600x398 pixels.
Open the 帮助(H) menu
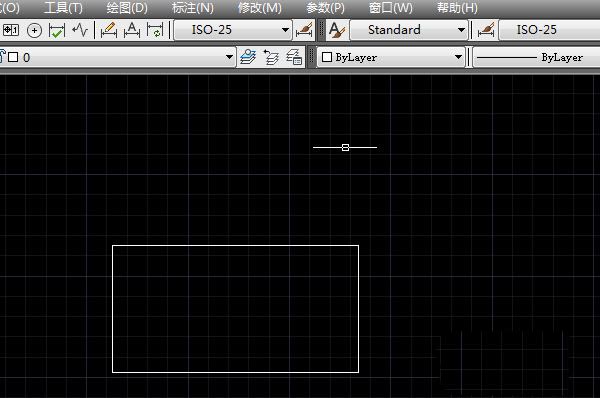click(457, 8)
